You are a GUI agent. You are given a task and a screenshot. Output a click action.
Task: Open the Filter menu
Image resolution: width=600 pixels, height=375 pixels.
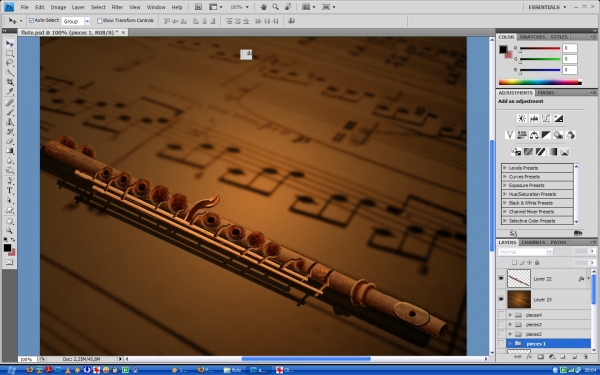pos(117,7)
